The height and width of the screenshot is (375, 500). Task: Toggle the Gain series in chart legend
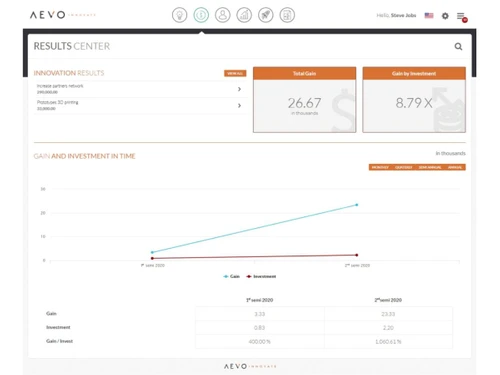pyautogui.click(x=231, y=276)
